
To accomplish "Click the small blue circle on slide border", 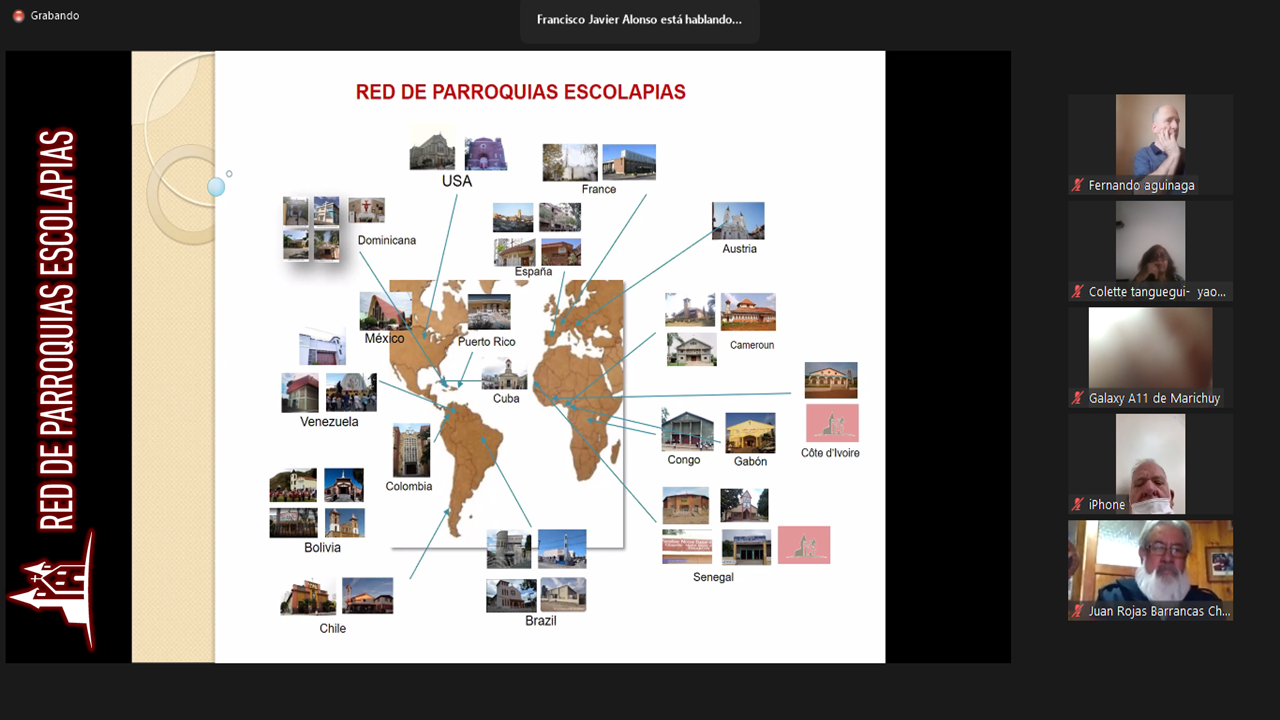I will coord(216,187).
